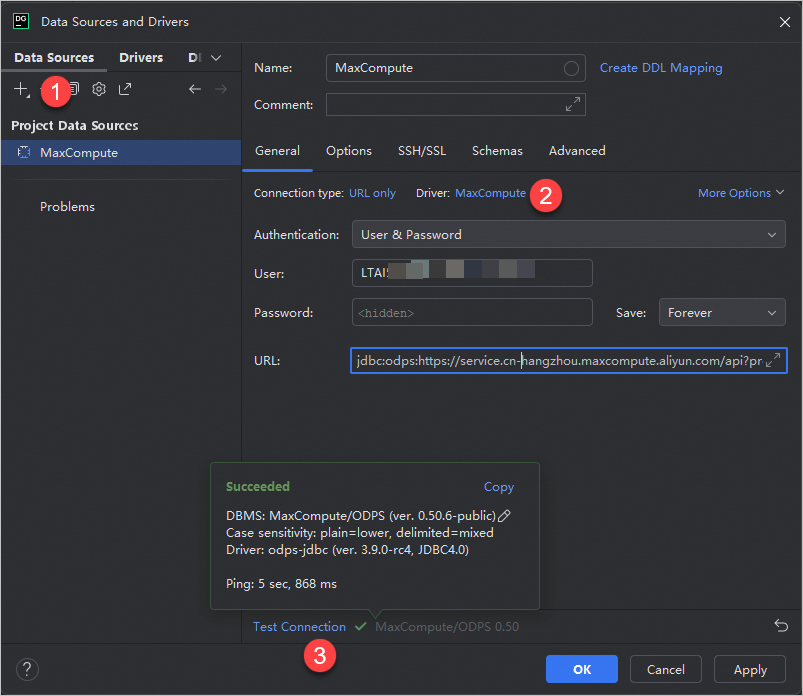
Task: Switch to the Drivers tab
Action: [x=141, y=57]
